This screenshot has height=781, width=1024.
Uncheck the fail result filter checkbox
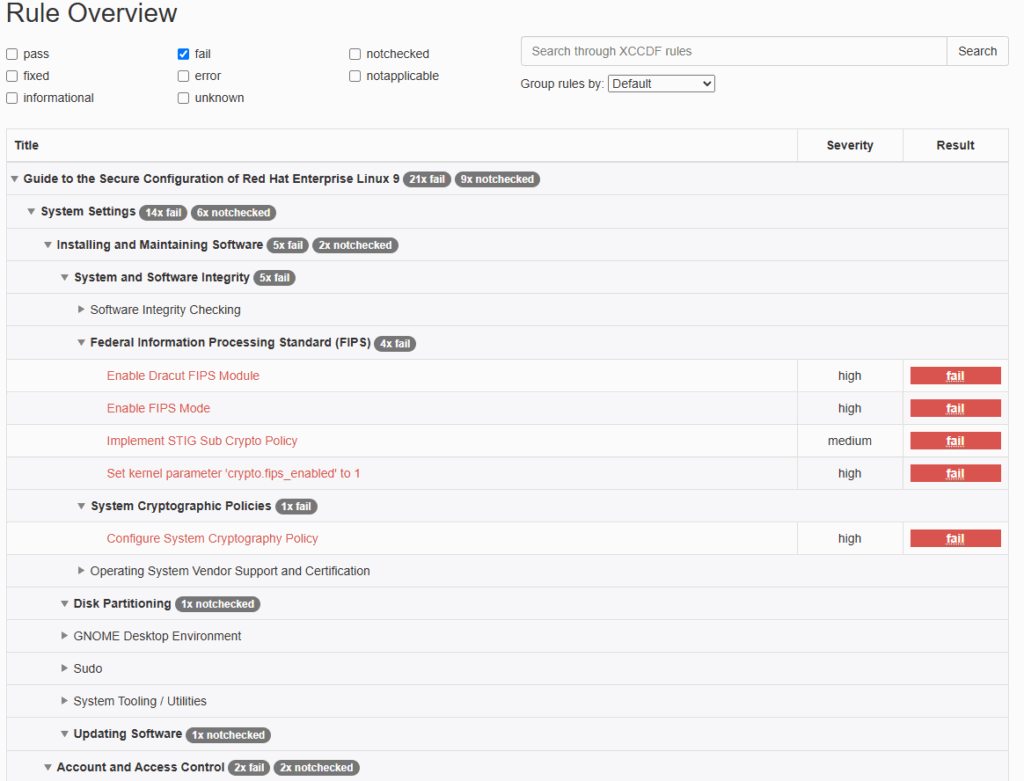(184, 54)
